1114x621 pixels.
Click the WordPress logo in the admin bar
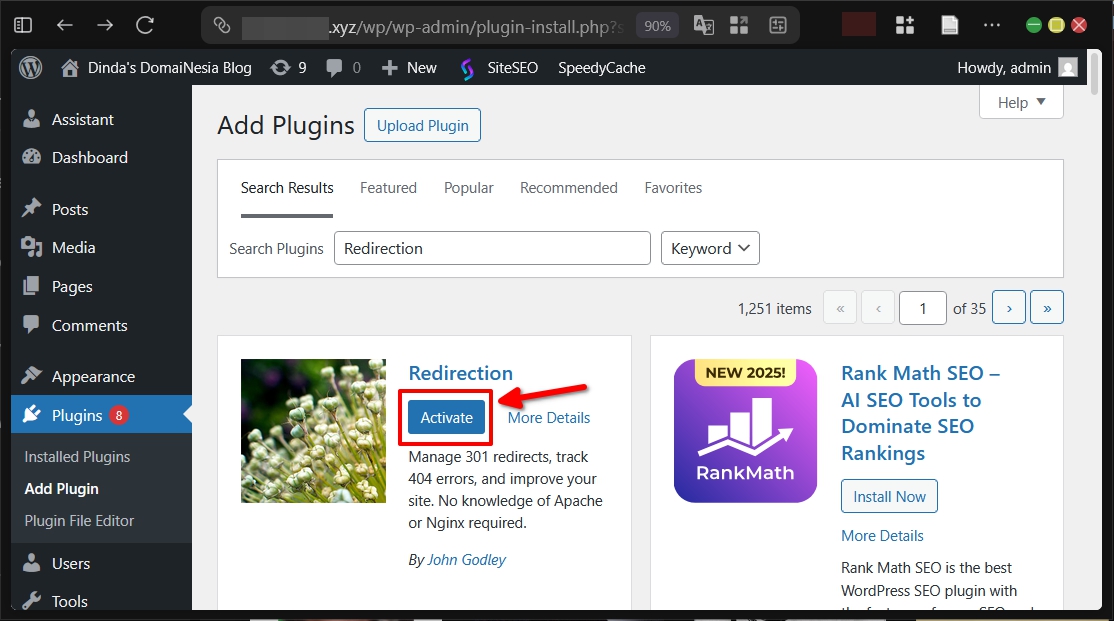coord(30,68)
